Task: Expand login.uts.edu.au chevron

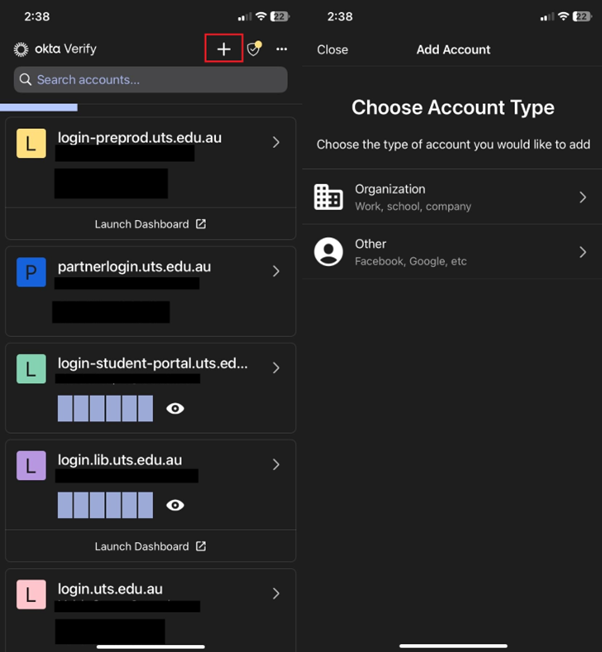Action: click(276, 593)
